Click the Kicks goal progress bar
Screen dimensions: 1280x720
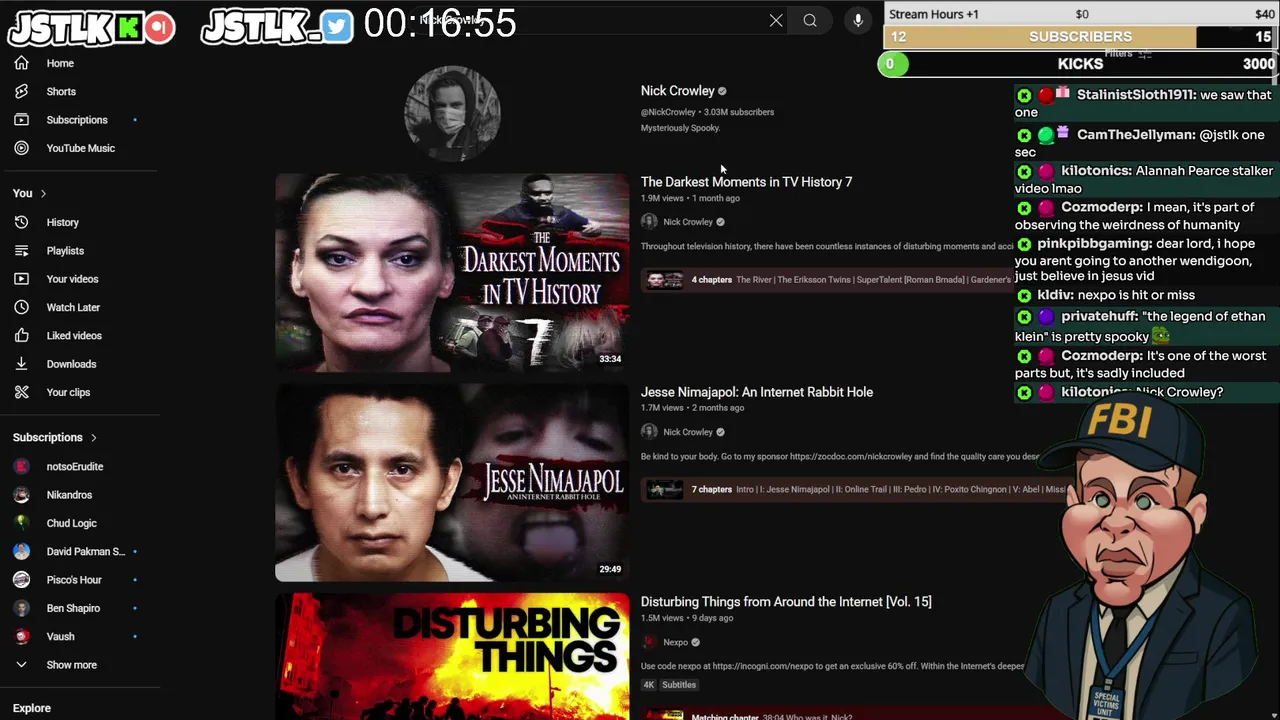[1080, 64]
